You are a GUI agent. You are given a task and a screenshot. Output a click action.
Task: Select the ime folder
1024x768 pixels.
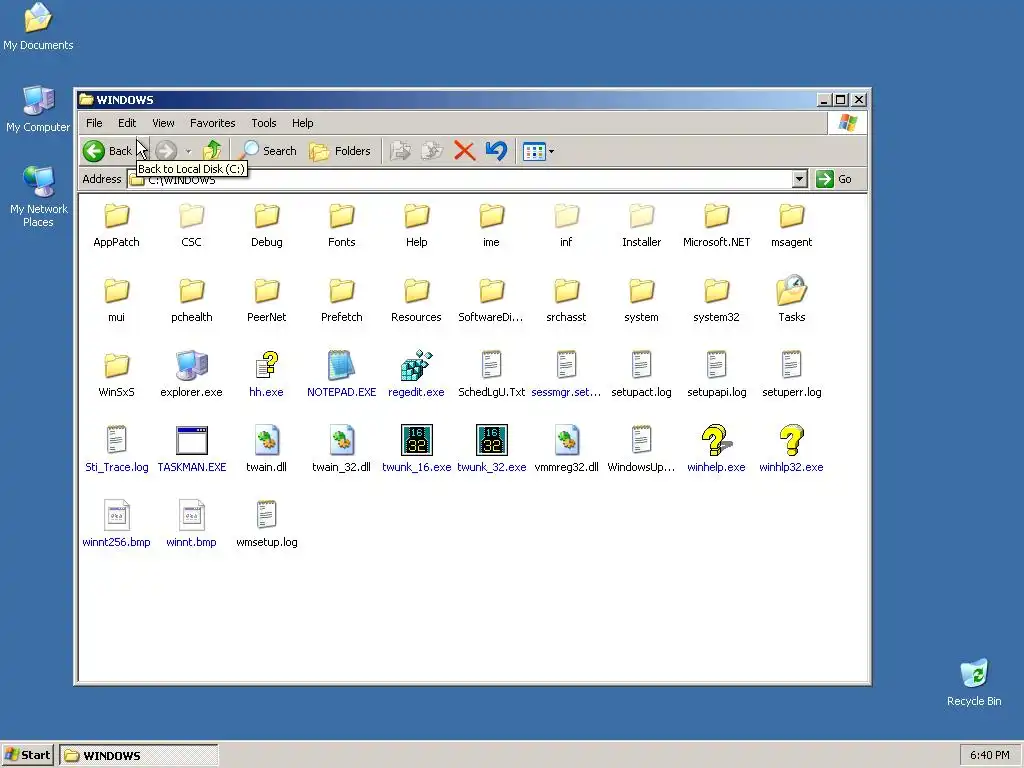click(x=491, y=225)
